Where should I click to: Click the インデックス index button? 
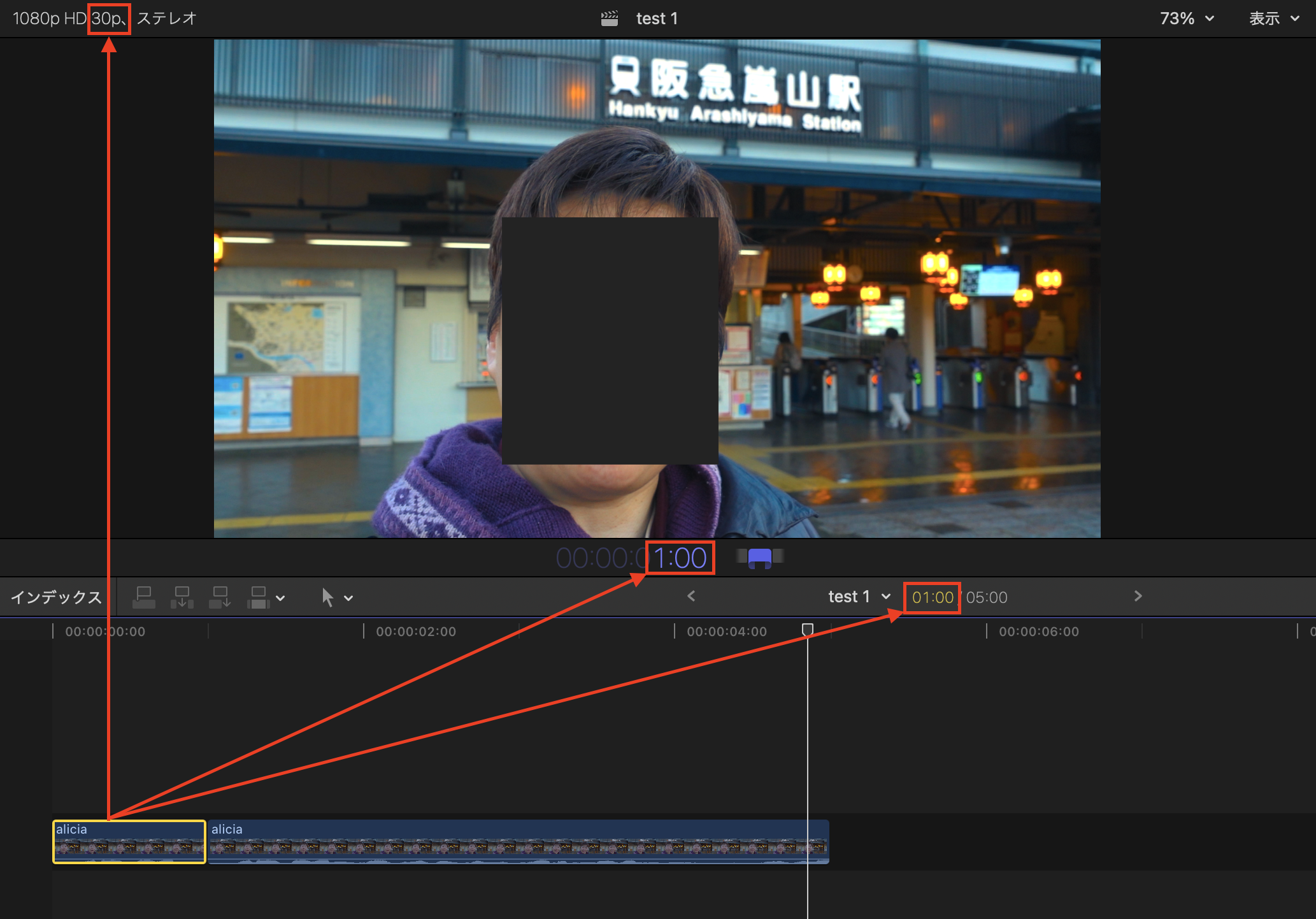pyautogui.click(x=56, y=597)
